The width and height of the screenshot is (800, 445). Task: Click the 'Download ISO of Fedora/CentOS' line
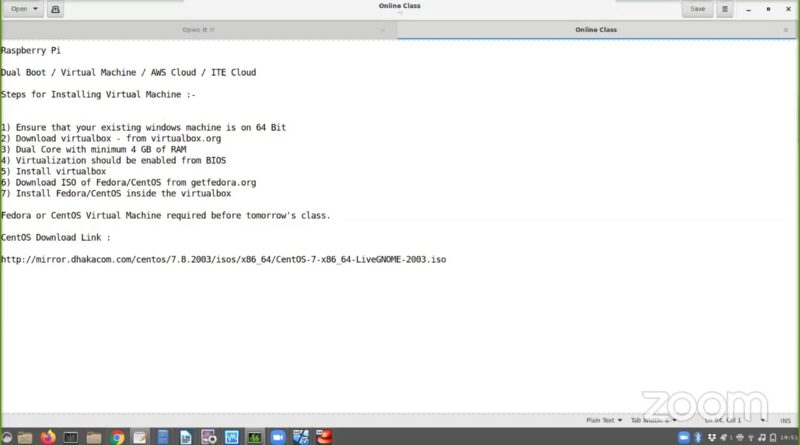[x=128, y=182]
